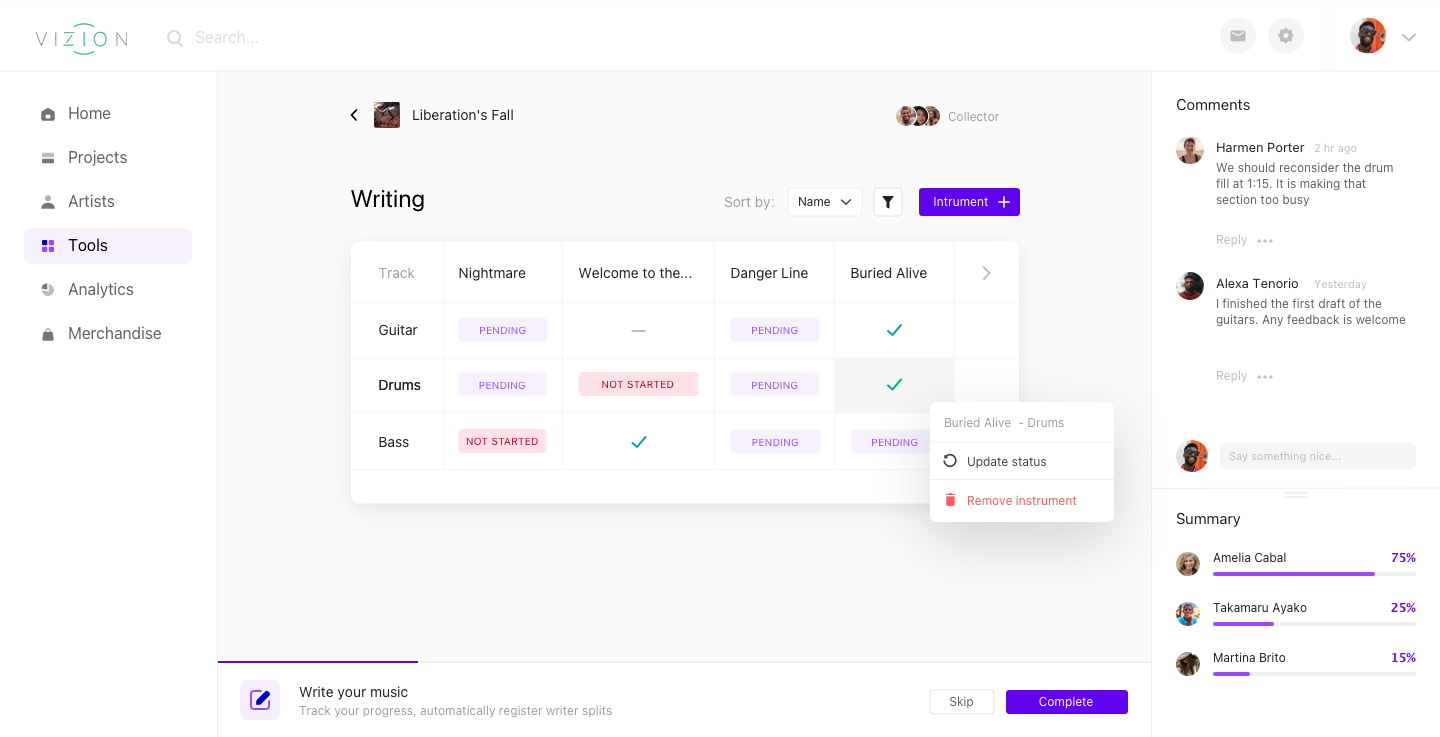1440x737 pixels.
Task: Click the Vizion logo
Action: point(81,38)
